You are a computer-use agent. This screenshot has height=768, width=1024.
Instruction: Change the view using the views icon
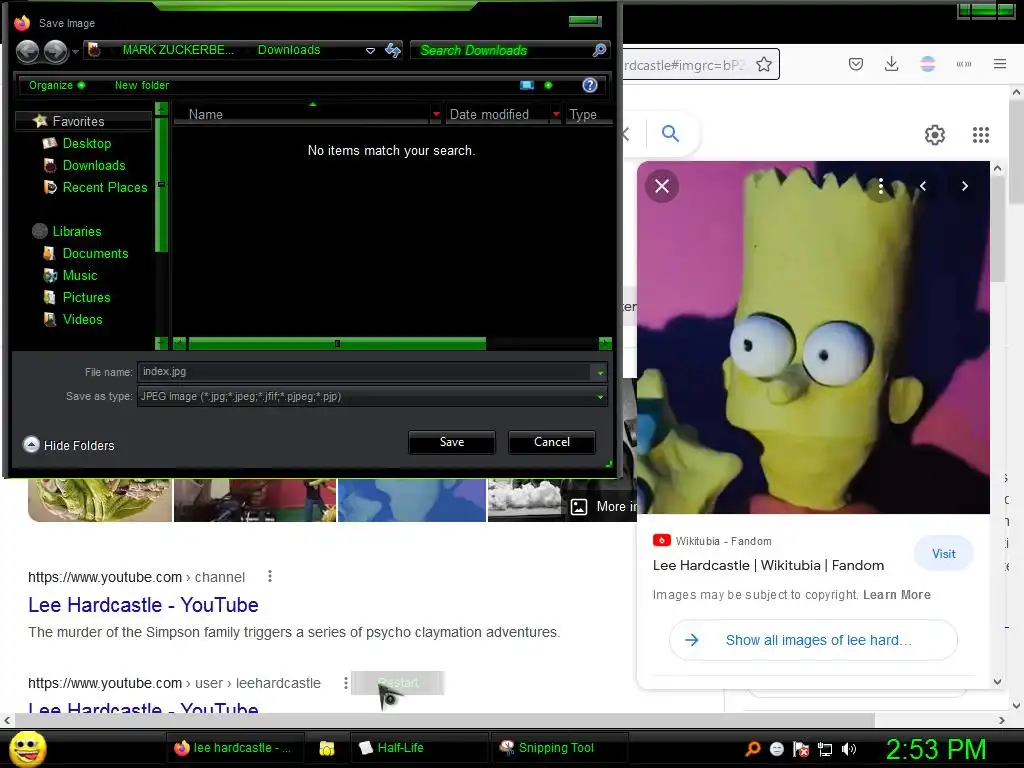(527, 85)
